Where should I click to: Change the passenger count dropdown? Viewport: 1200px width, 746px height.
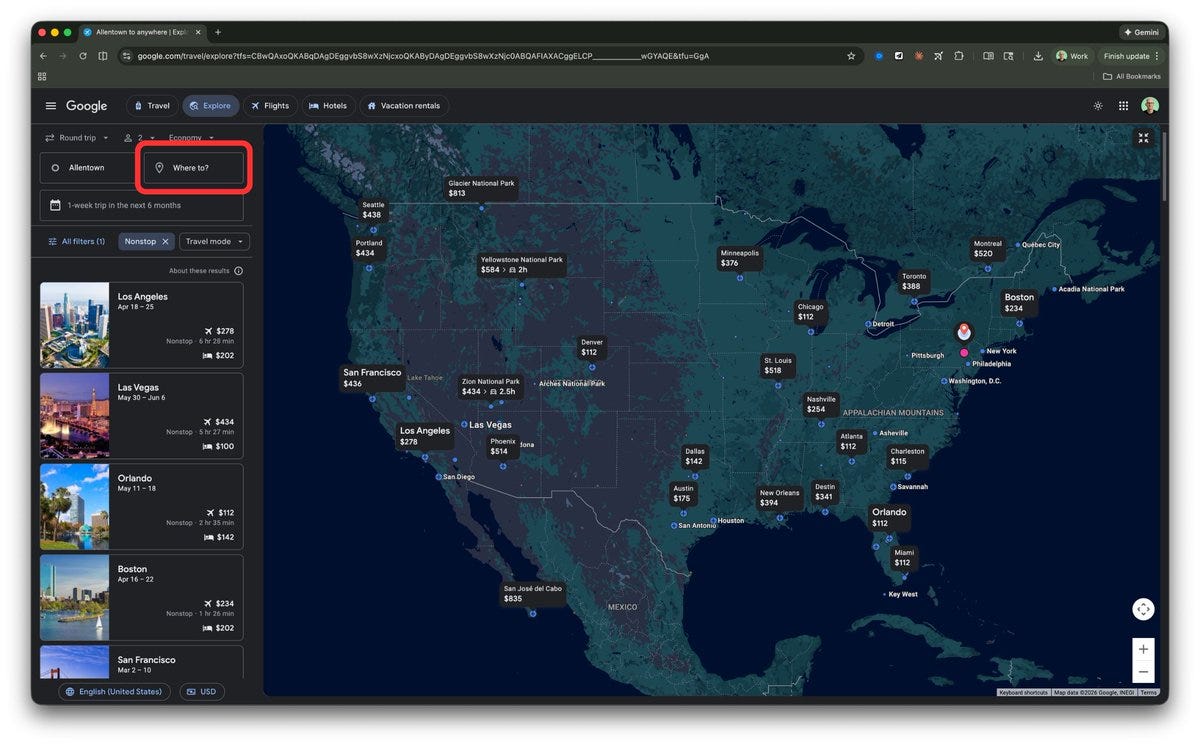point(140,138)
